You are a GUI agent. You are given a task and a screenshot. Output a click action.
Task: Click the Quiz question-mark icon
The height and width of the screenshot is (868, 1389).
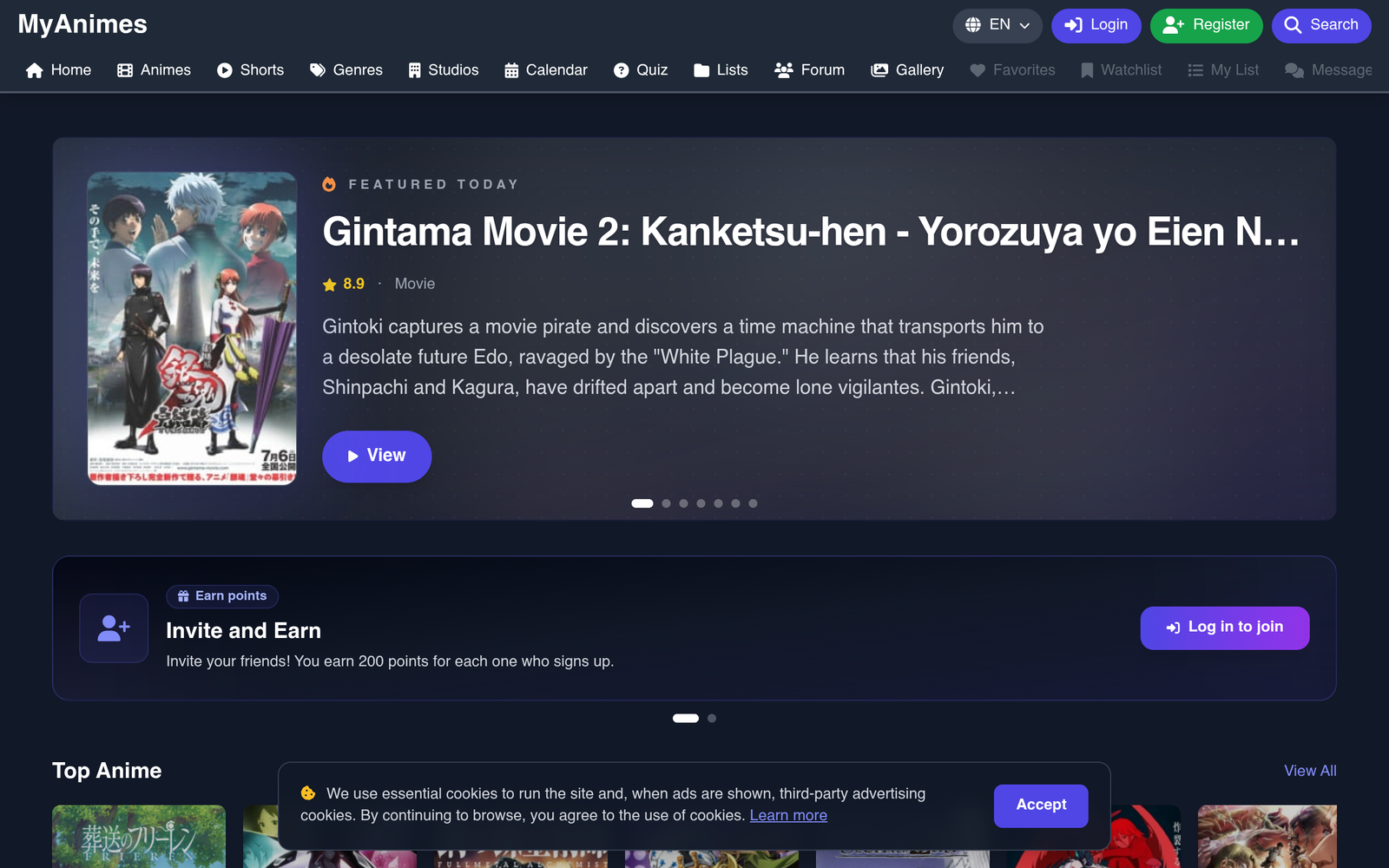(x=621, y=70)
